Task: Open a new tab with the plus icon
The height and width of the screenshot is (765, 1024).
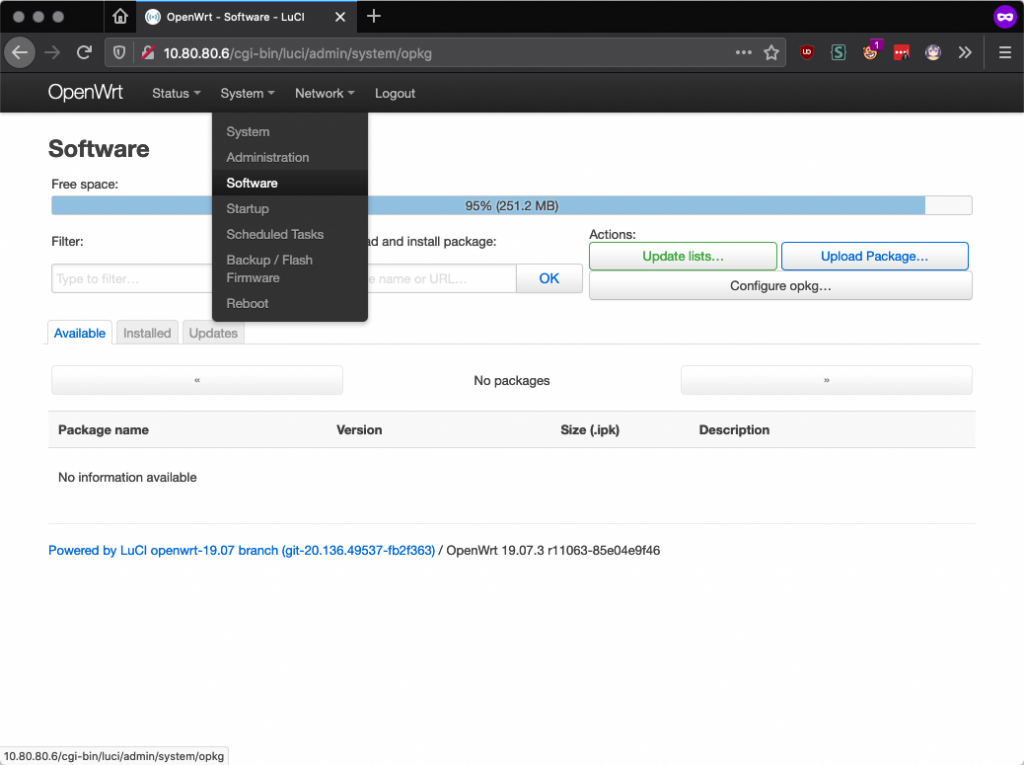Action: (x=374, y=16)
